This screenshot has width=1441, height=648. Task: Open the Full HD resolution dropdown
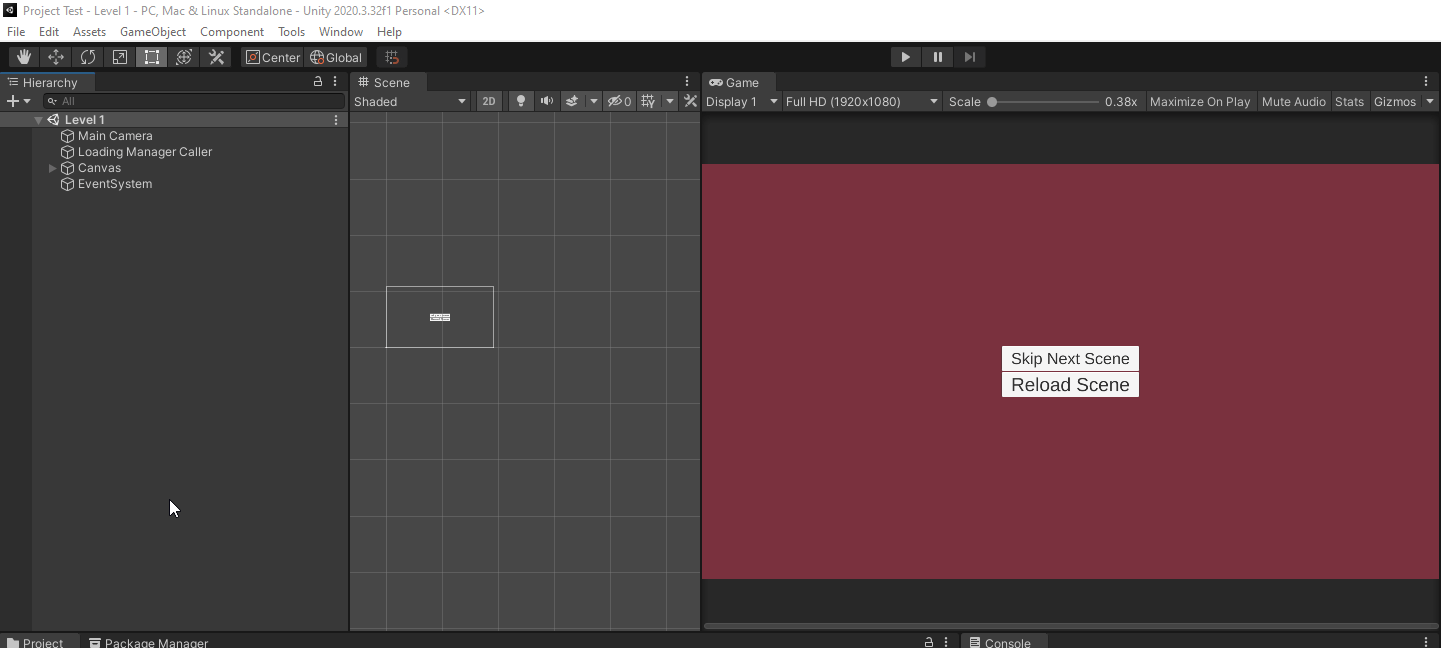[x=861, y=101]
